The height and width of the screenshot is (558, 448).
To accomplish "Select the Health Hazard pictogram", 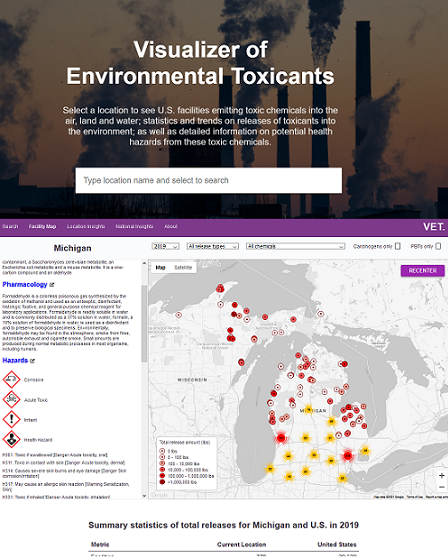I will pyautogui.click(x=11, y=440).
